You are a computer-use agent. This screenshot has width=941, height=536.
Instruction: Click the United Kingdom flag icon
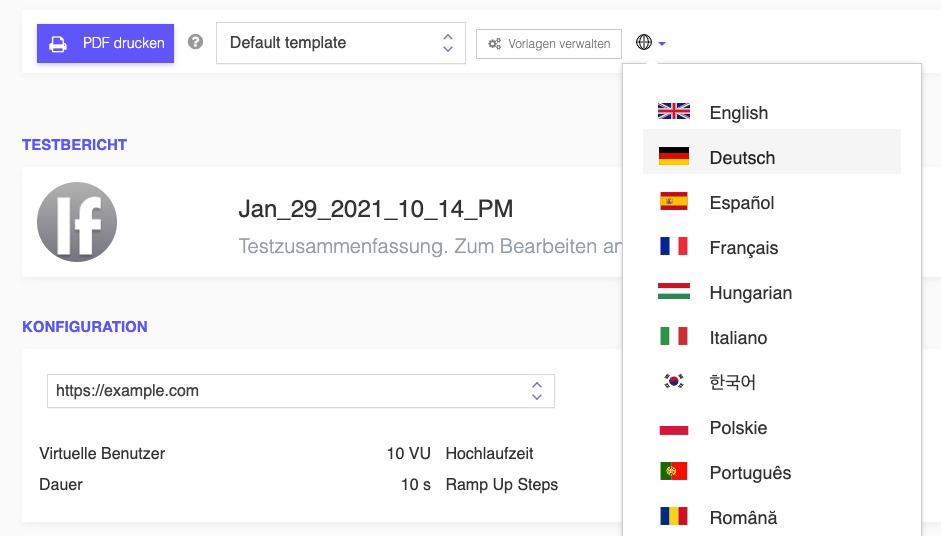pyautogui.click(x=674, y=112)
